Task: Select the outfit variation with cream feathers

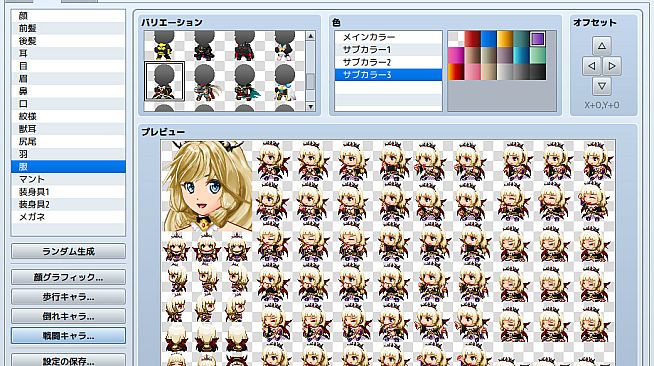Action: (204, 81)
